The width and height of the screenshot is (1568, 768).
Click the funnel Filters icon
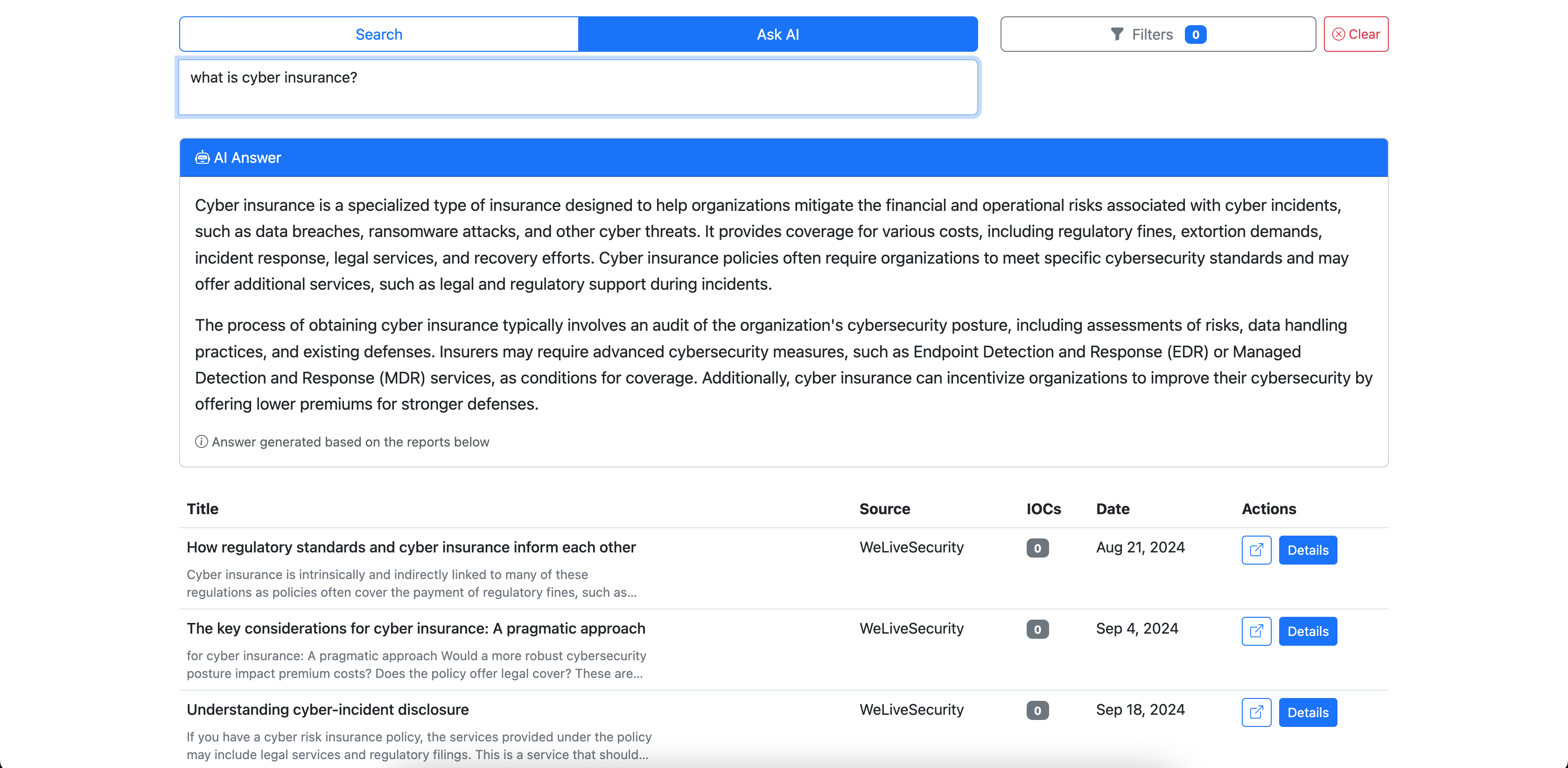coord(1116,34)
